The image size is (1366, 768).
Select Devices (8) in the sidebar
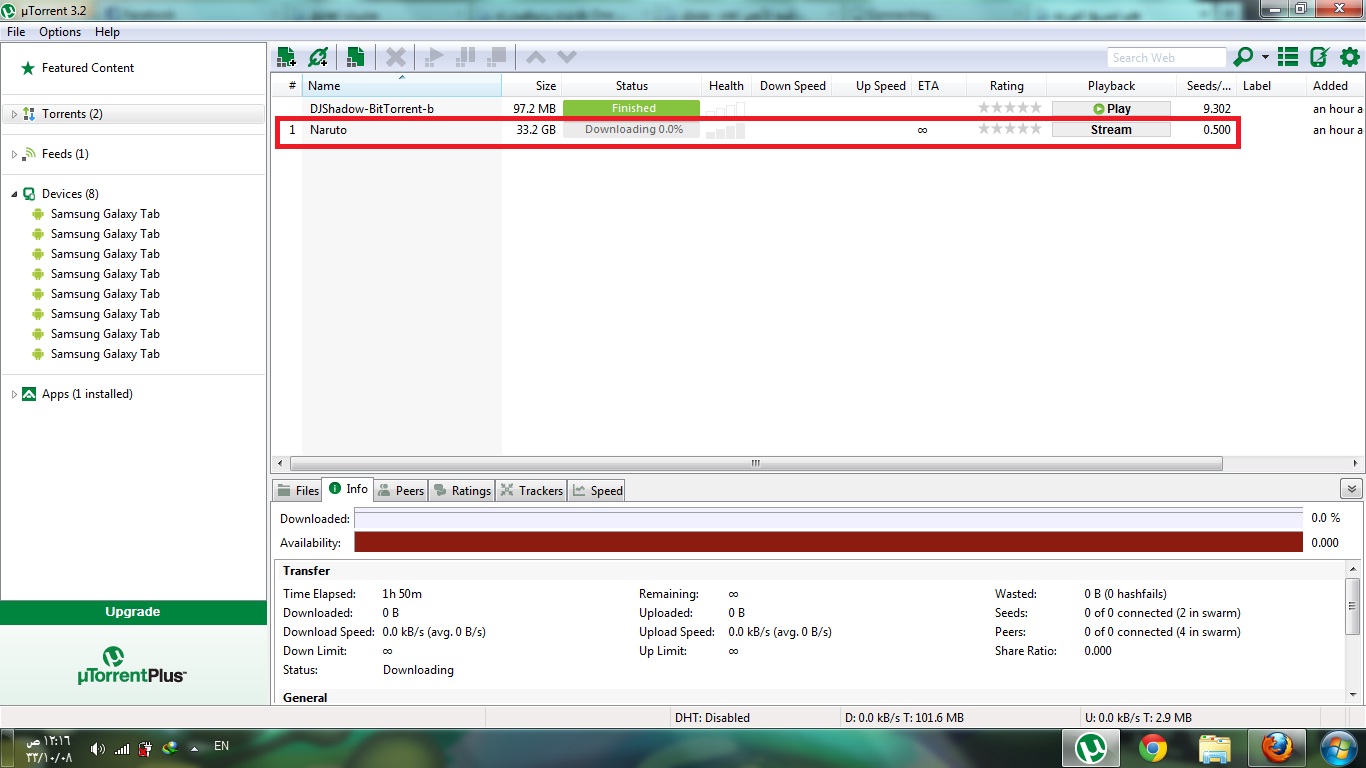point(70,194)
